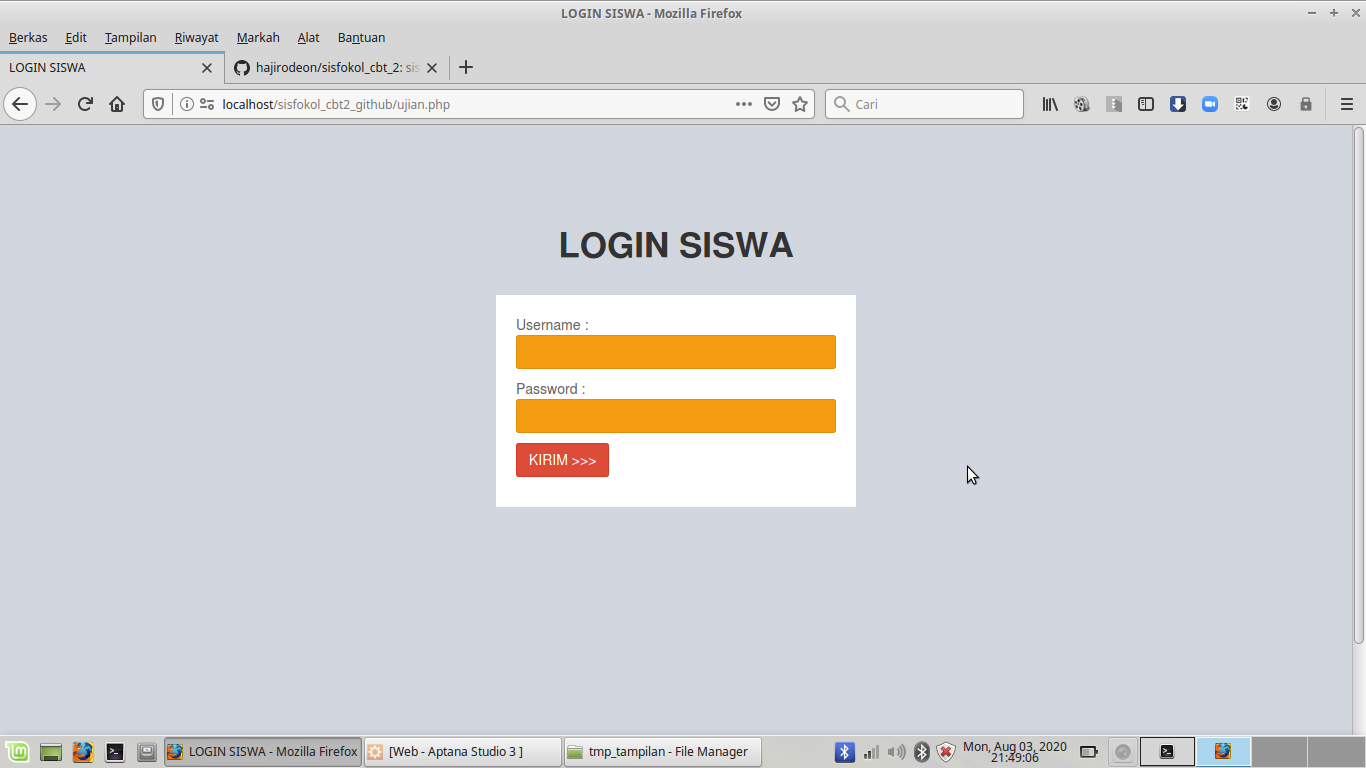Click the film reel extension icon

1082,104
